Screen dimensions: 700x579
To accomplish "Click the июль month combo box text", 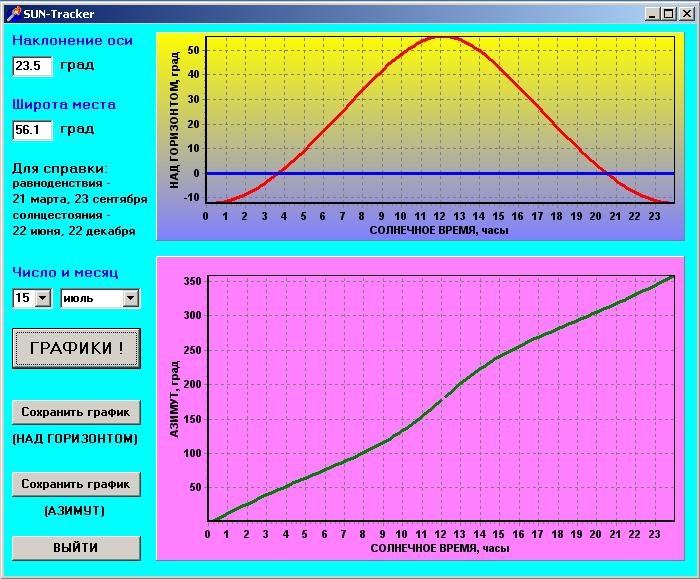I will coord(91,298).
